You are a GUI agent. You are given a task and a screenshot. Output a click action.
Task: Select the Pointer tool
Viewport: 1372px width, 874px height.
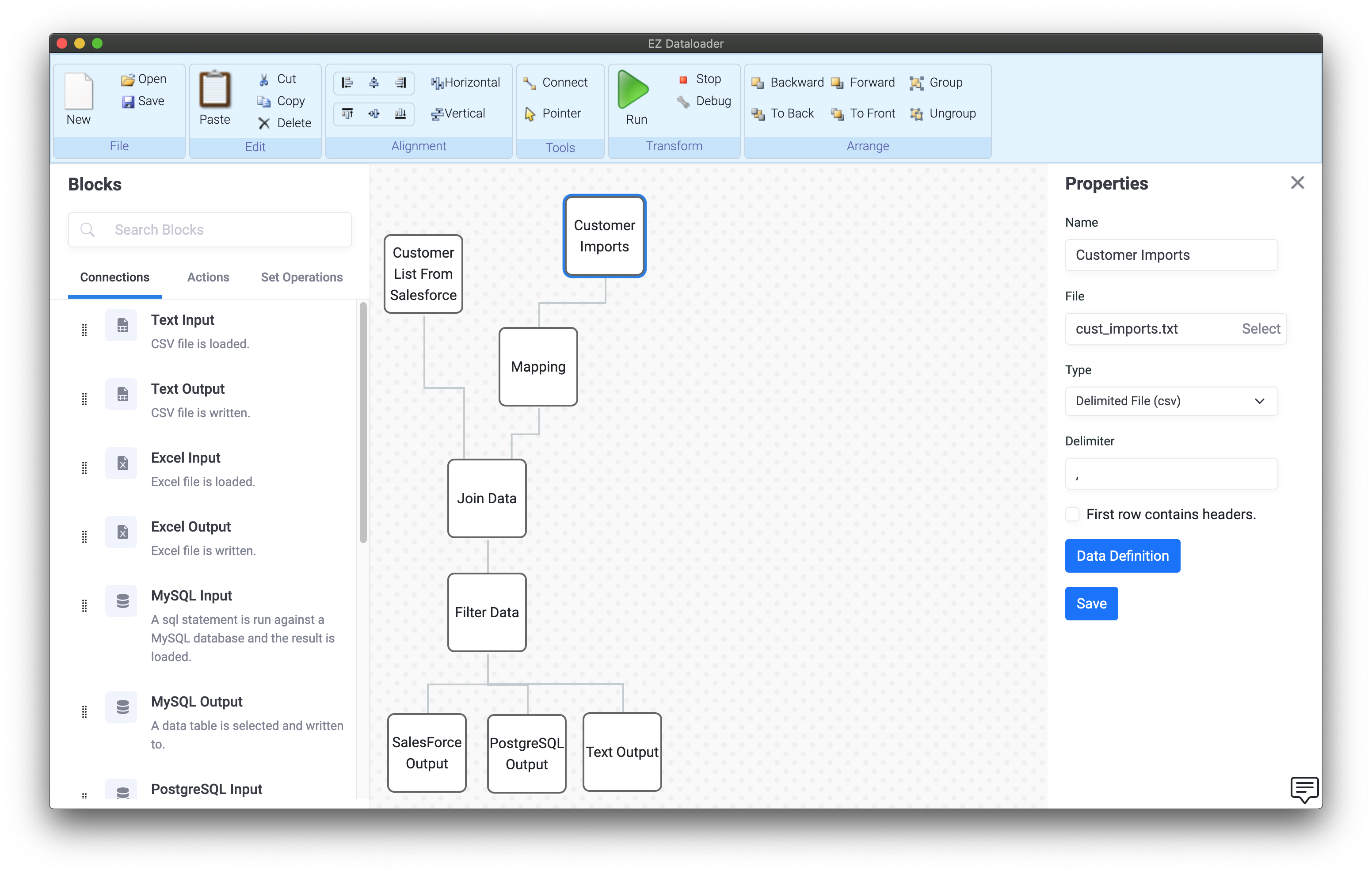(x=553, y=114)
